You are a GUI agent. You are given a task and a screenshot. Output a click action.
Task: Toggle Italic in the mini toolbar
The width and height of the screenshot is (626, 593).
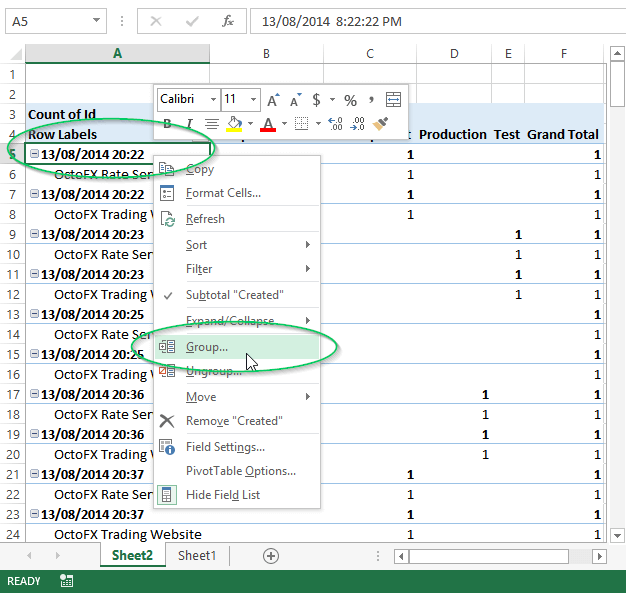pos(189,124)
